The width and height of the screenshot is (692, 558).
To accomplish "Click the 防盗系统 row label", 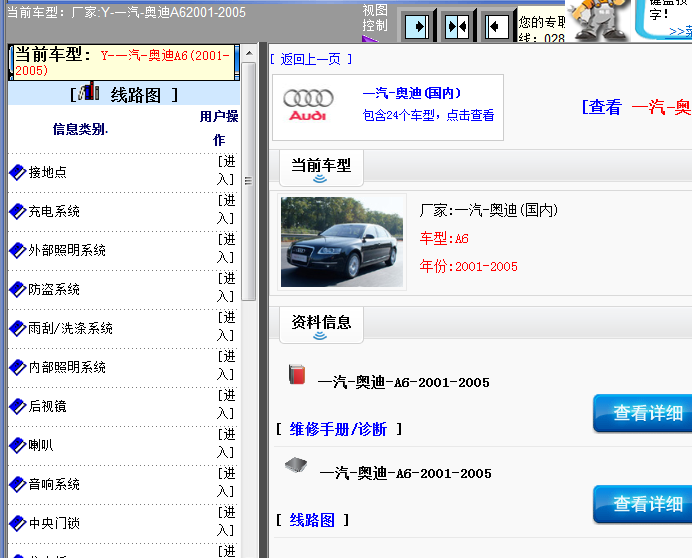I will (x=54, y=289).
